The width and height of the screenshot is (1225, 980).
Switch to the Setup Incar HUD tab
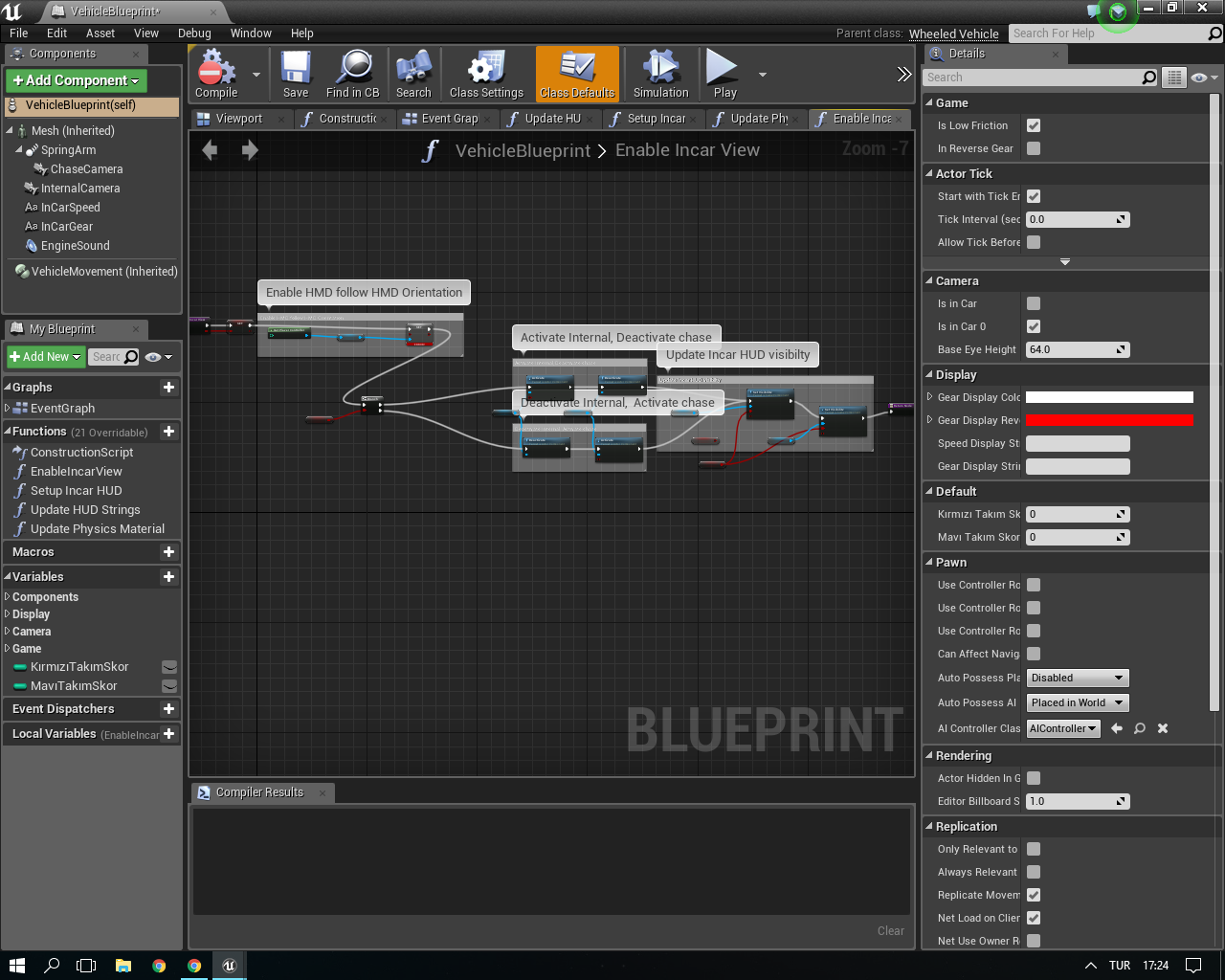click(657, 119)
